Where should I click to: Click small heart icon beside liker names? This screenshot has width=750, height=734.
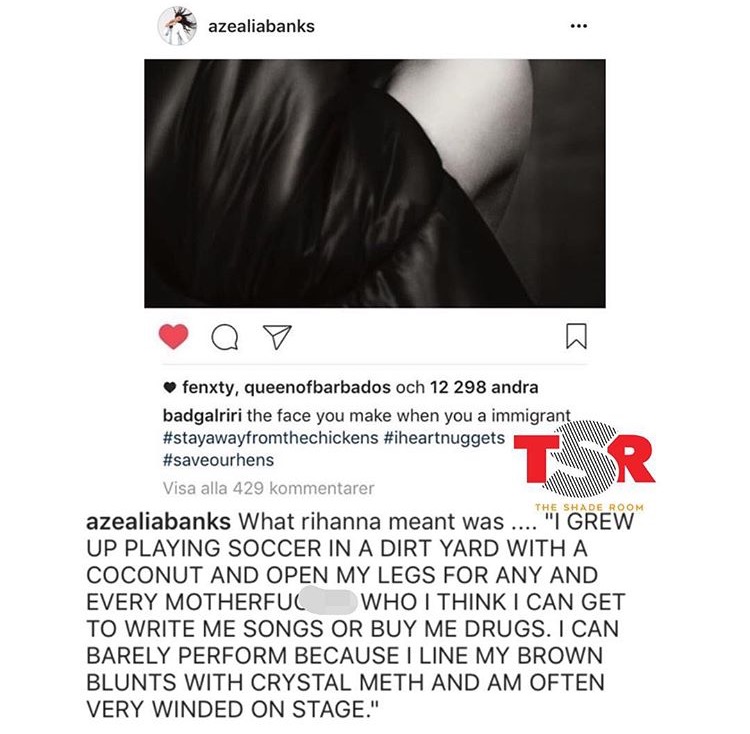pyautogui.click(x=170, y=387)
